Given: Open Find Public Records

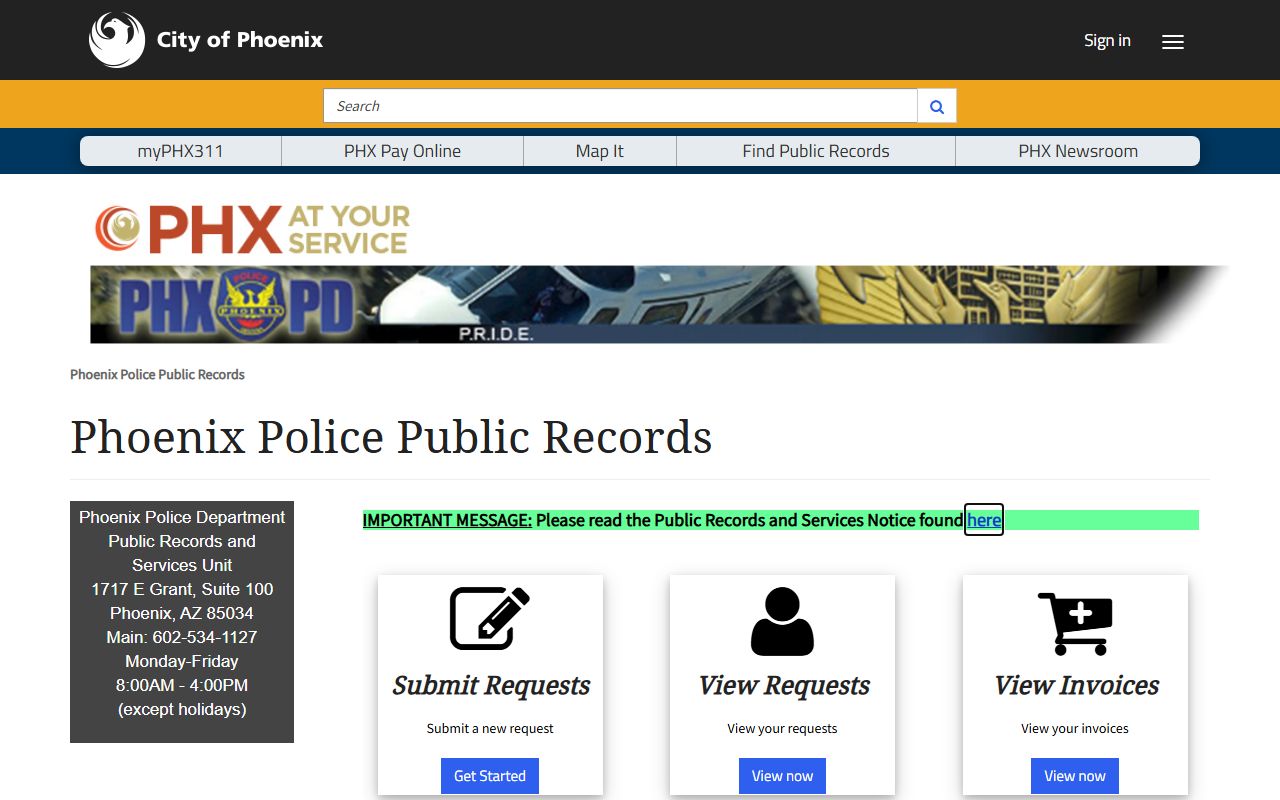Looking at the screenshot, I should (816, 151).
